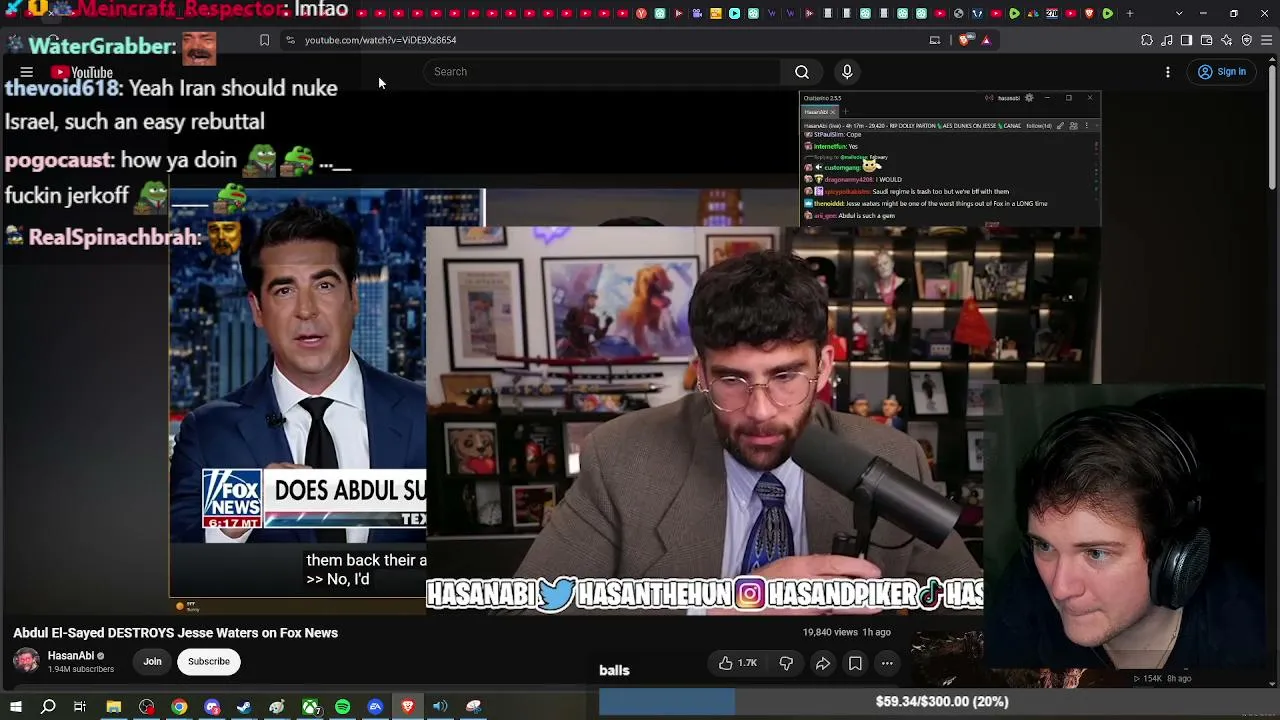The width and height of the screenshot is (1280, 720).
Task: Start voice search with the microphone
Action: [847, 72]
